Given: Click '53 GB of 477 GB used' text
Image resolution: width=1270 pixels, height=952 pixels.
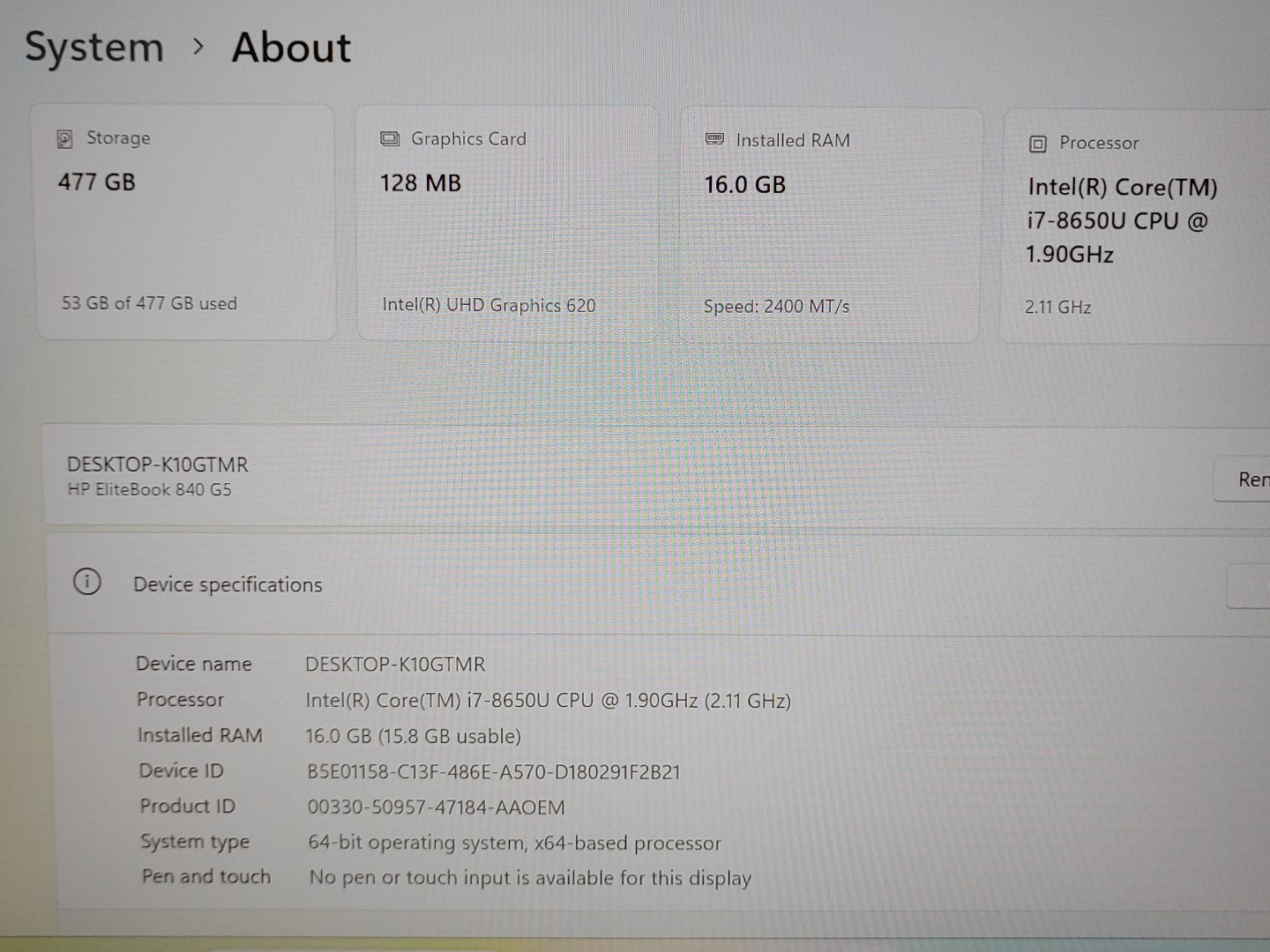Looking at the screenshot, I should 149,303.
